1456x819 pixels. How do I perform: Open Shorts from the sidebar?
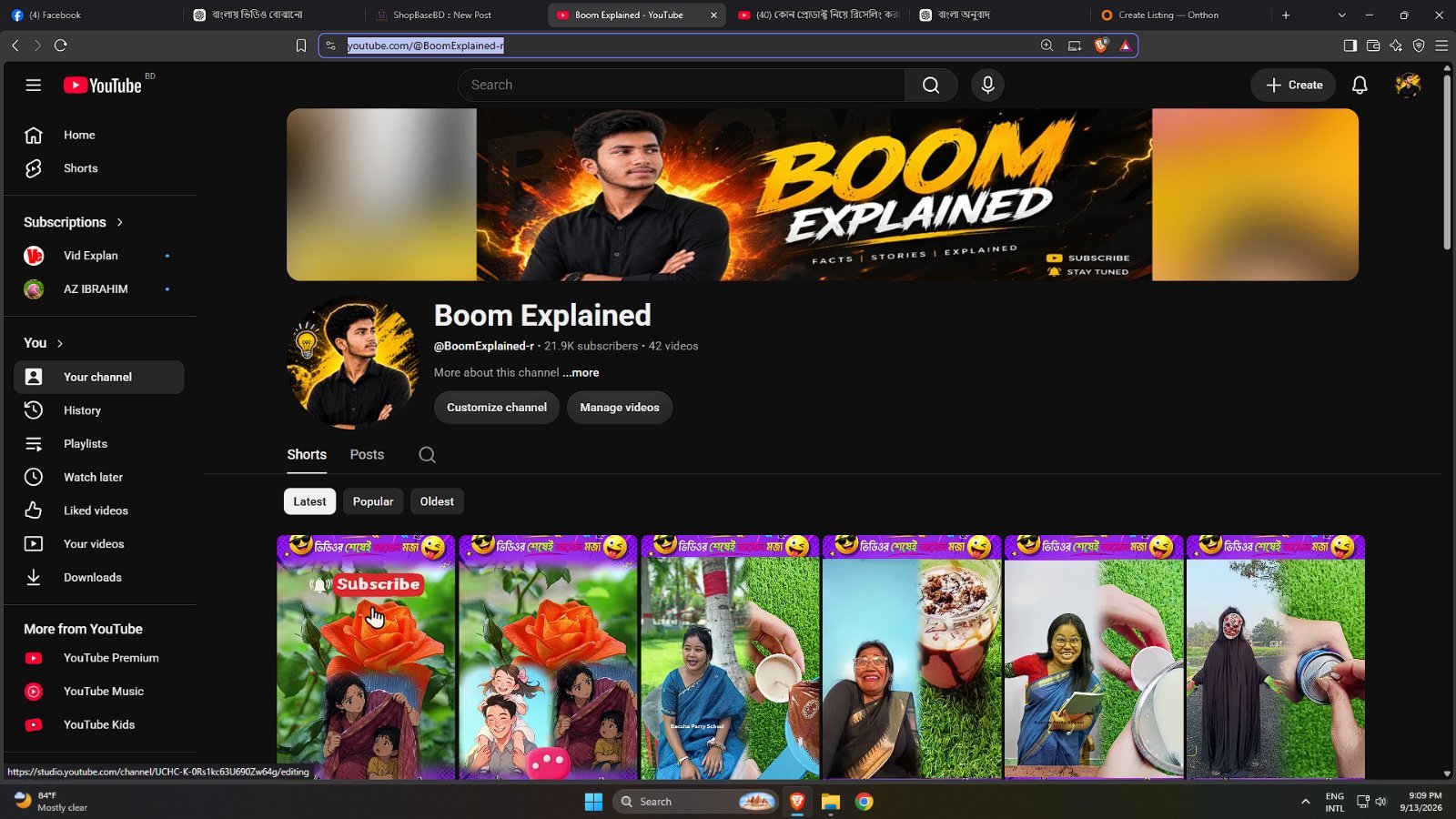click(99, 168)
